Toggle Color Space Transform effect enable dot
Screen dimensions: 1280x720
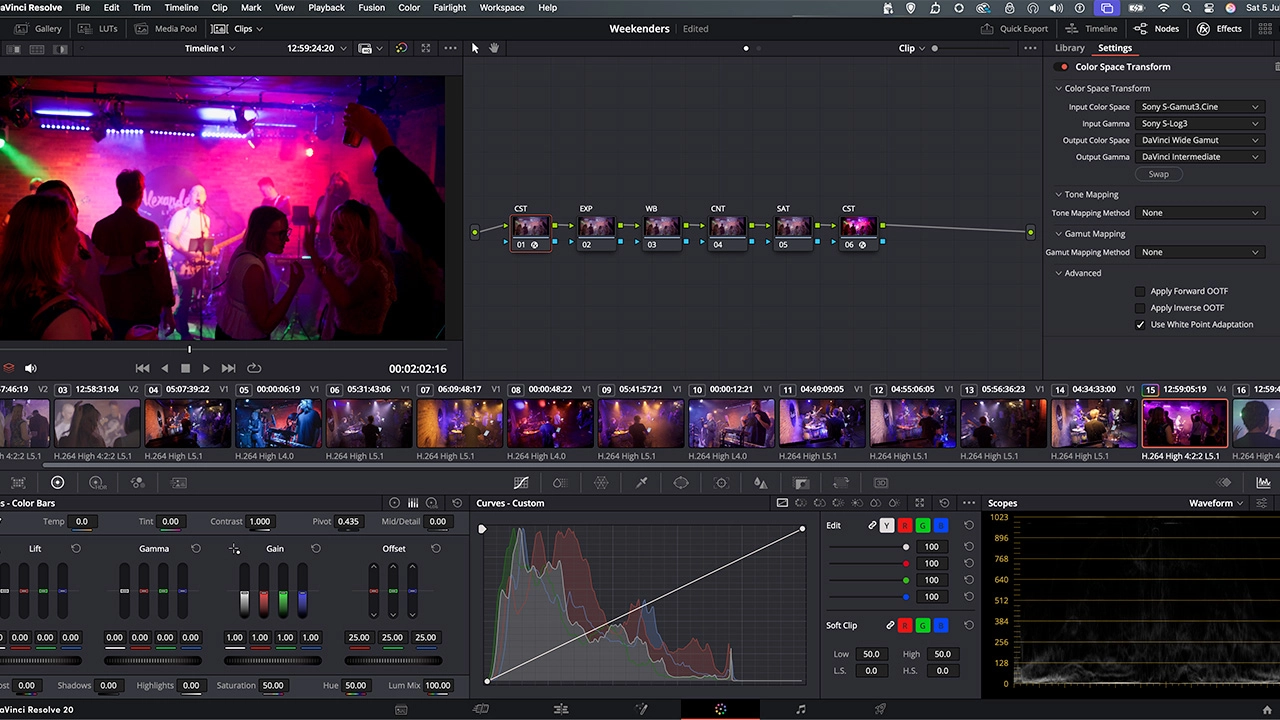(x=1063, y=67)
